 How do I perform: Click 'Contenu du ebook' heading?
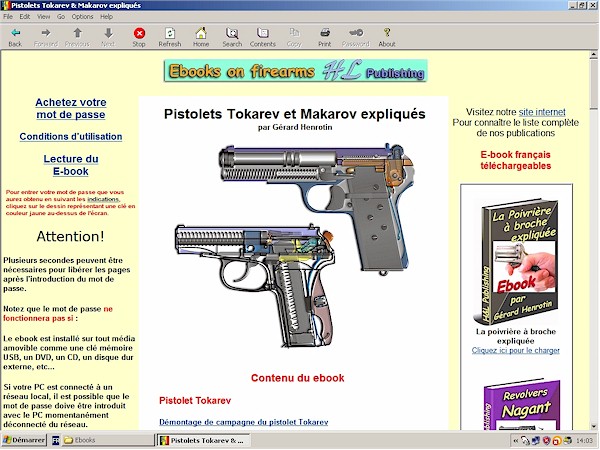click(x=297, y=378)
